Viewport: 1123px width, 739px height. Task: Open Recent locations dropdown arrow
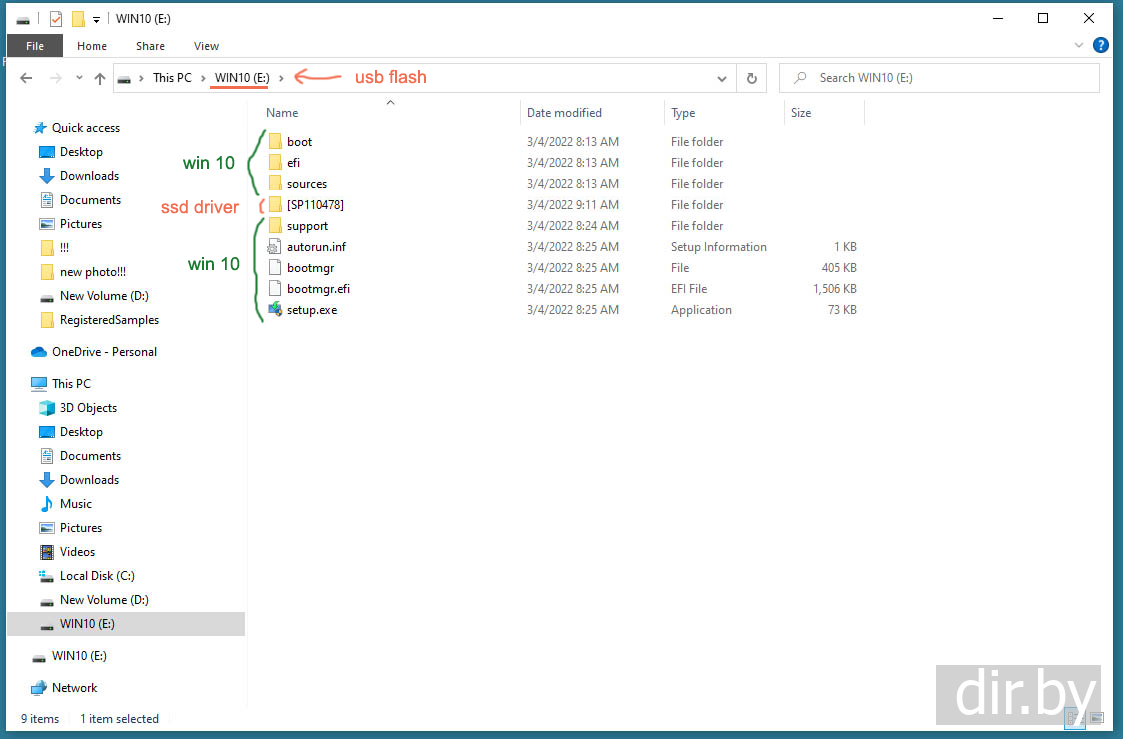click(77, 78)
